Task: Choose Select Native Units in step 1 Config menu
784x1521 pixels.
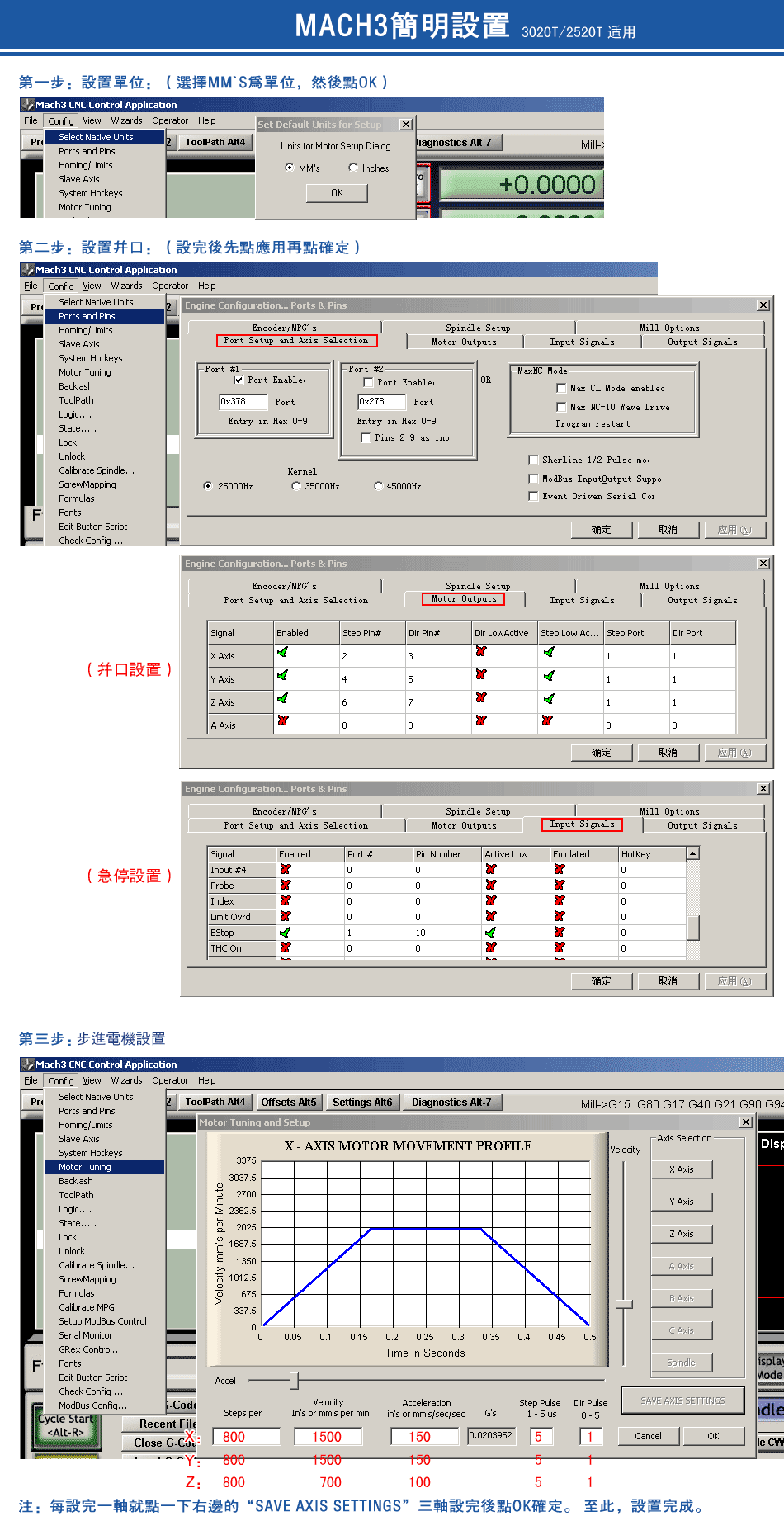Action: [105, 137]
